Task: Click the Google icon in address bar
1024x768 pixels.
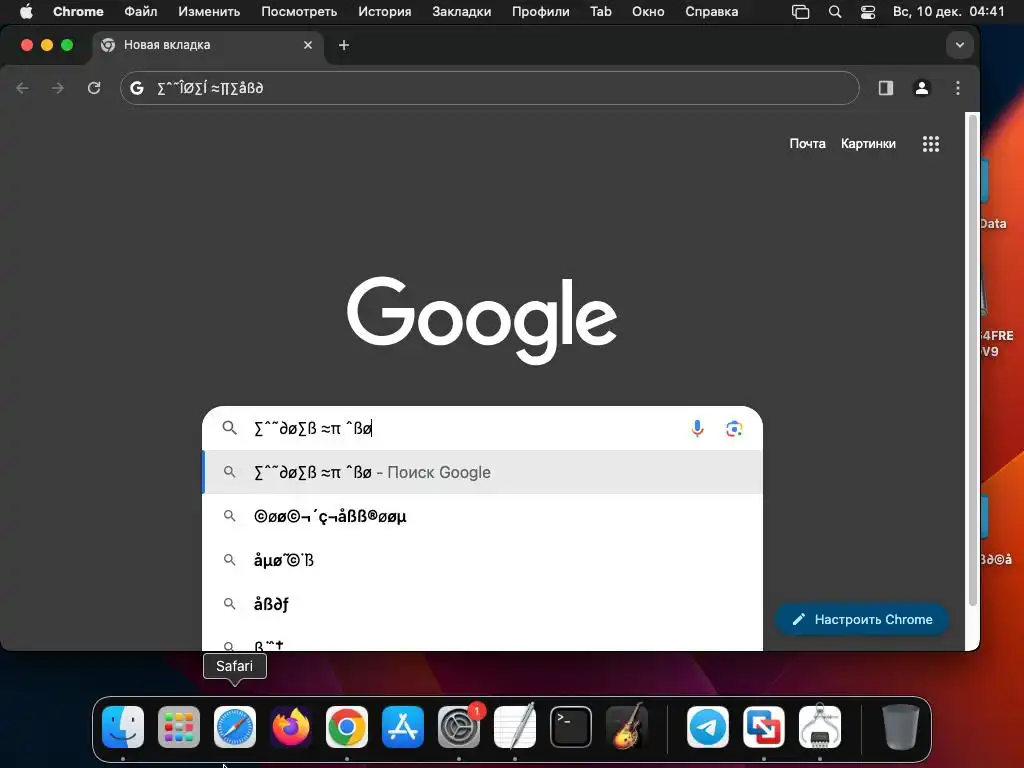Action: pyautogui.click(x=136, y=88)
